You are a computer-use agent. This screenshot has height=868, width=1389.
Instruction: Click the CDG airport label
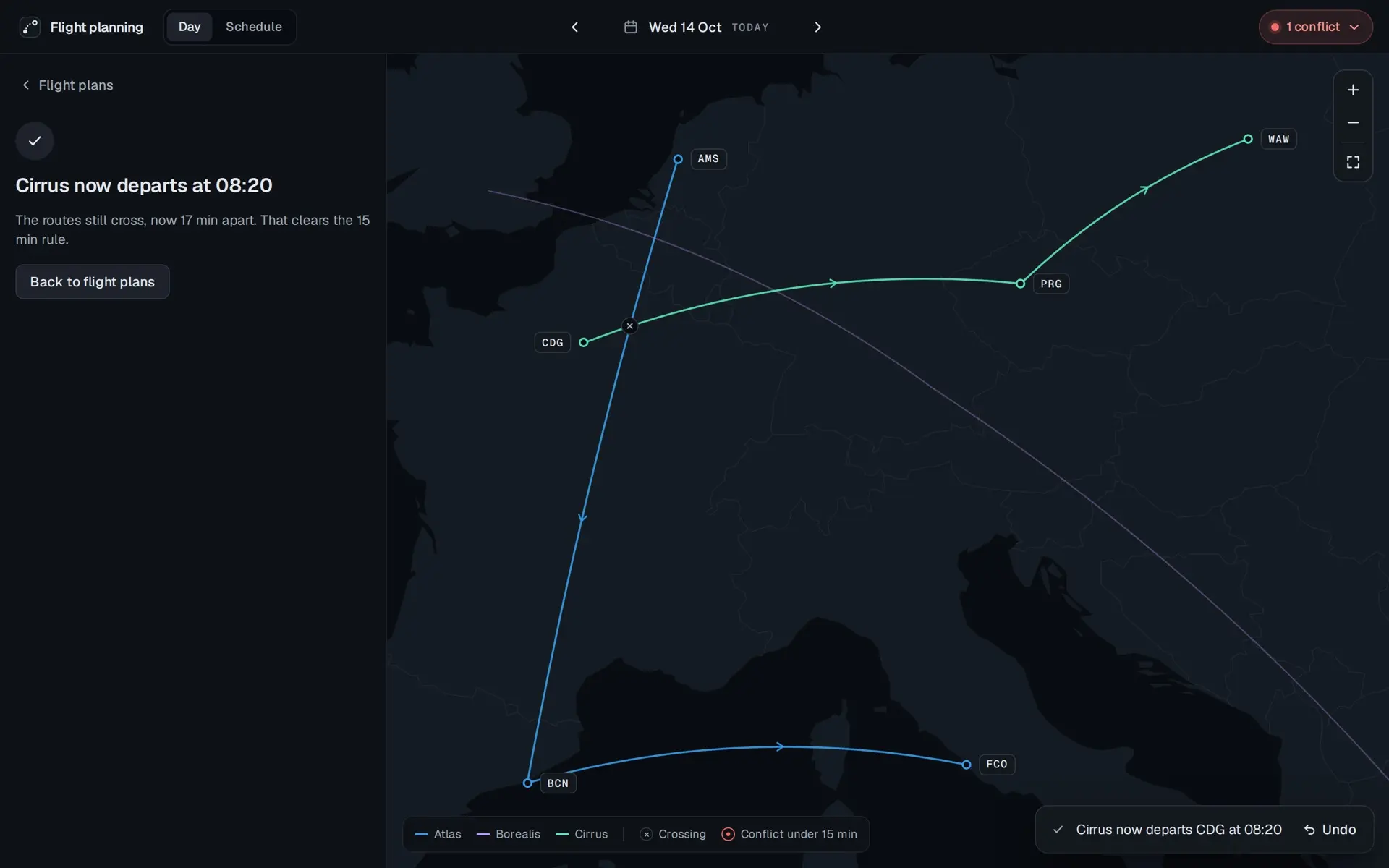point(552,342)
